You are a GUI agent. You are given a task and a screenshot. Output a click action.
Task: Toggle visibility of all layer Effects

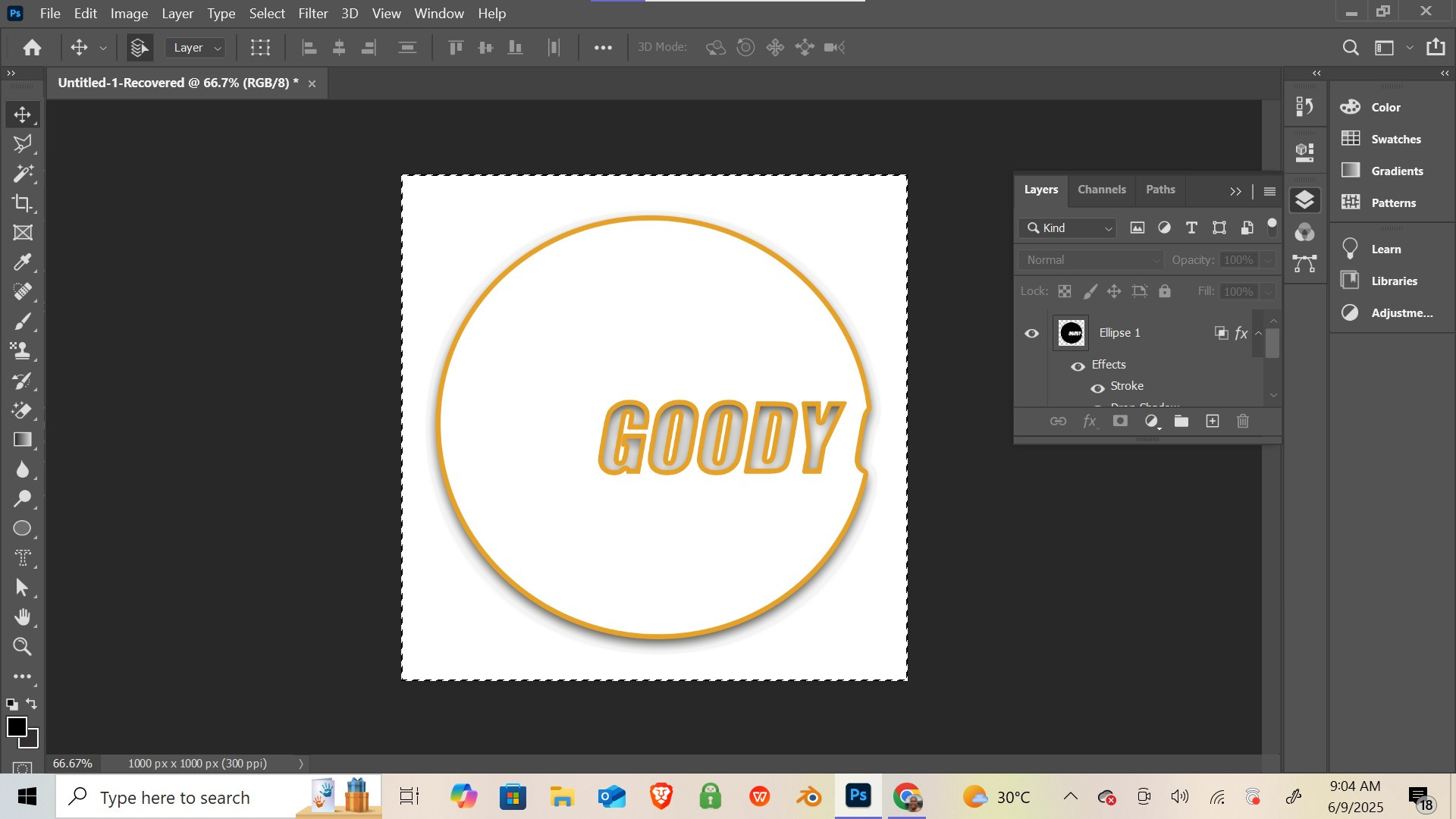click(x=1078, y=366)
